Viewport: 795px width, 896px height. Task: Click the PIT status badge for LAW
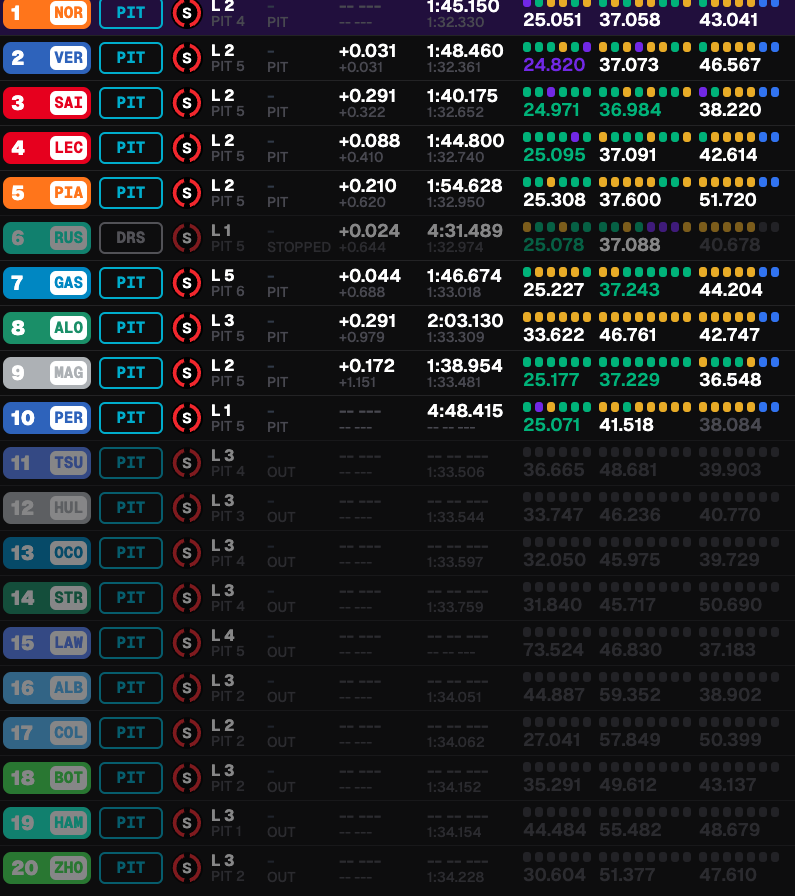pos(131,643)
